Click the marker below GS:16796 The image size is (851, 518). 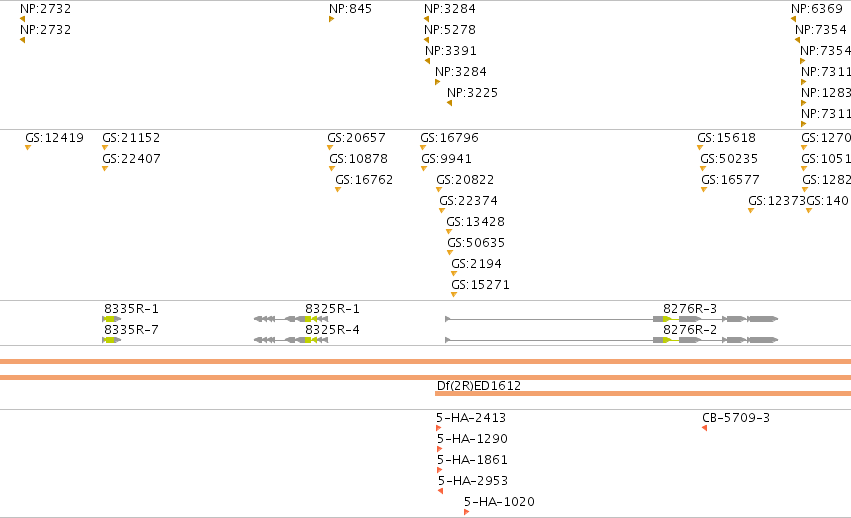tap(423, 148)
